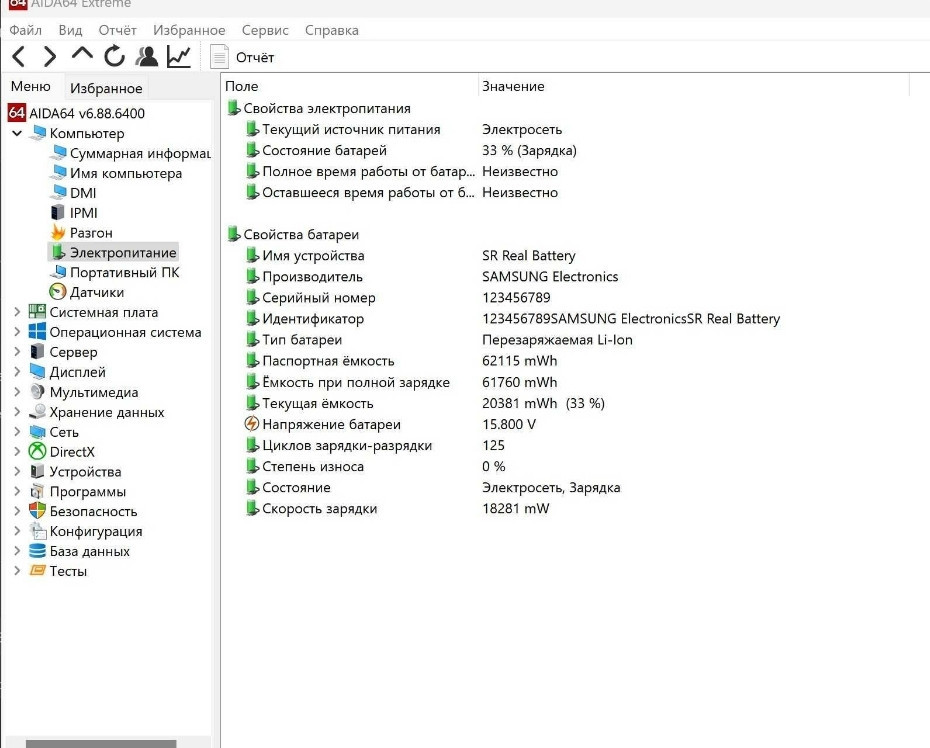
Task: Click the Back navigation arrow in toolbar
Action: coord(19,57)
